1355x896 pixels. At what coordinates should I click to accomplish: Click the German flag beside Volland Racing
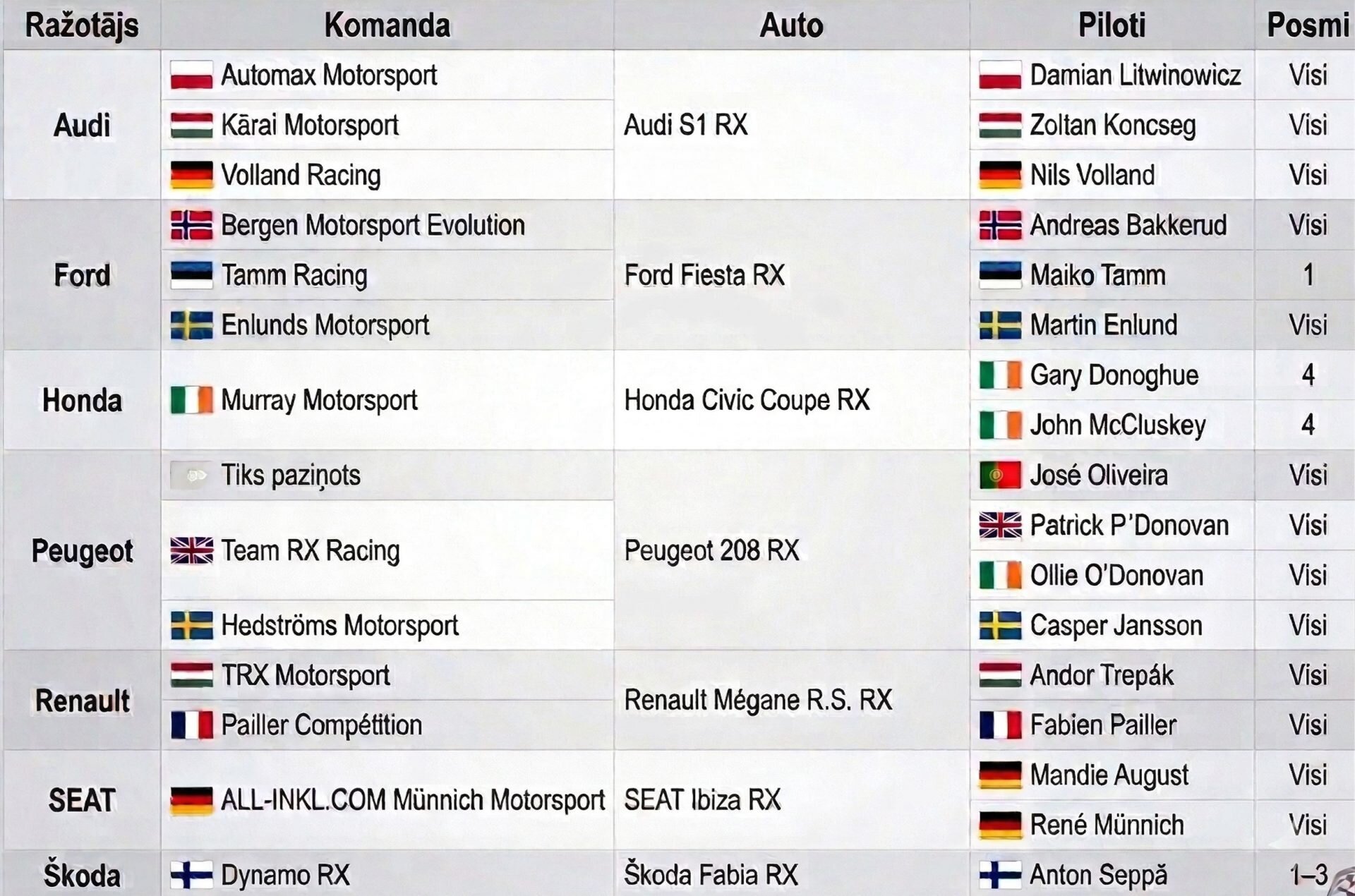(x=191, y=176)
